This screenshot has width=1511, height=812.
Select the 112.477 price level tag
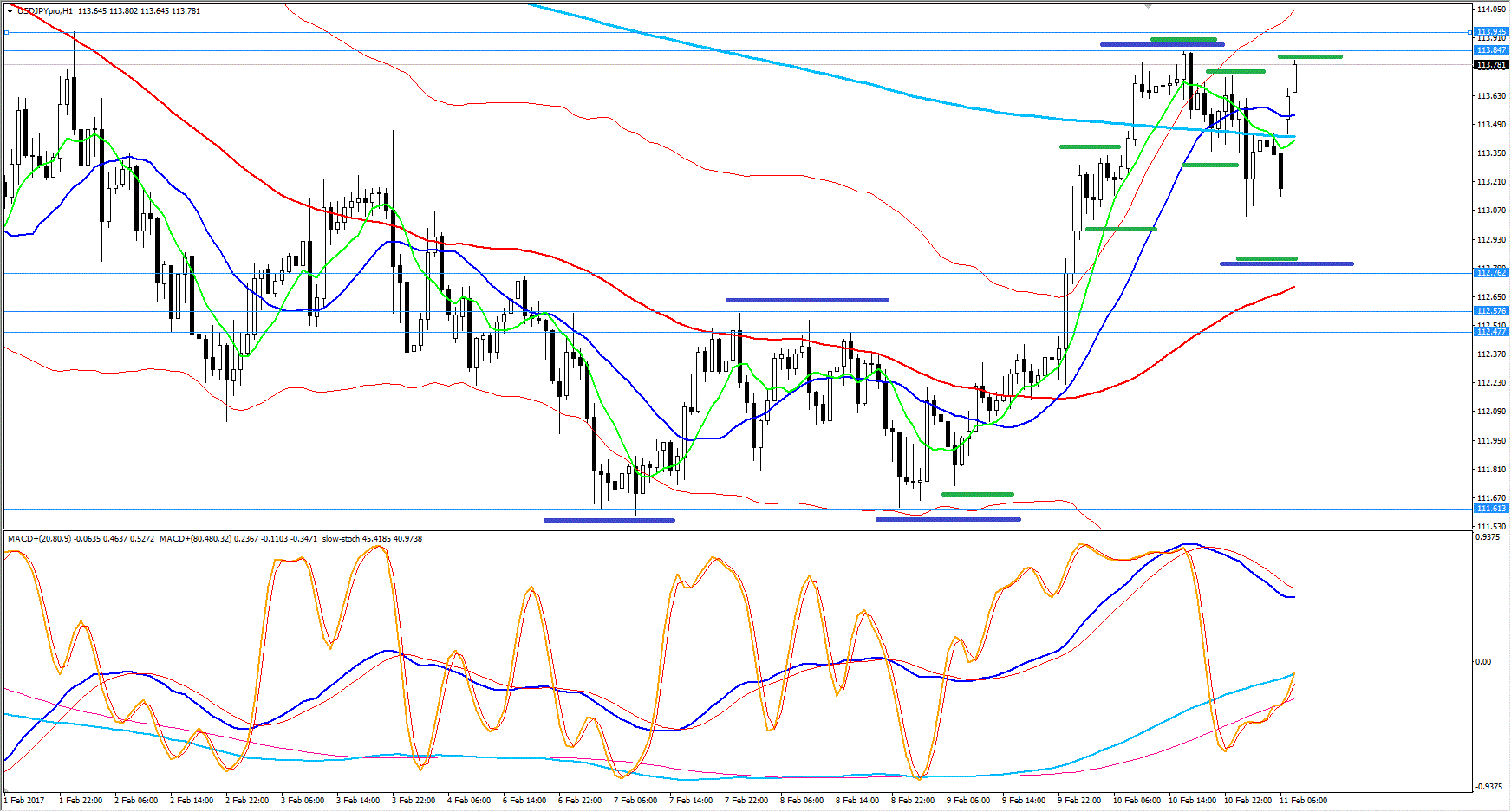tap(1491, 332)
